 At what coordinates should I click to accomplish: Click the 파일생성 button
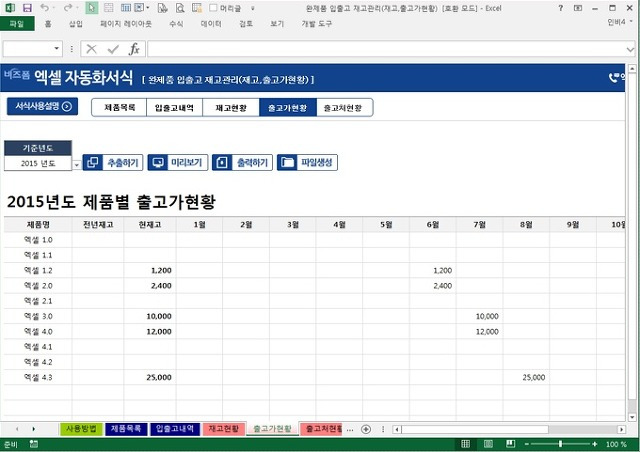tap(307, 163)
